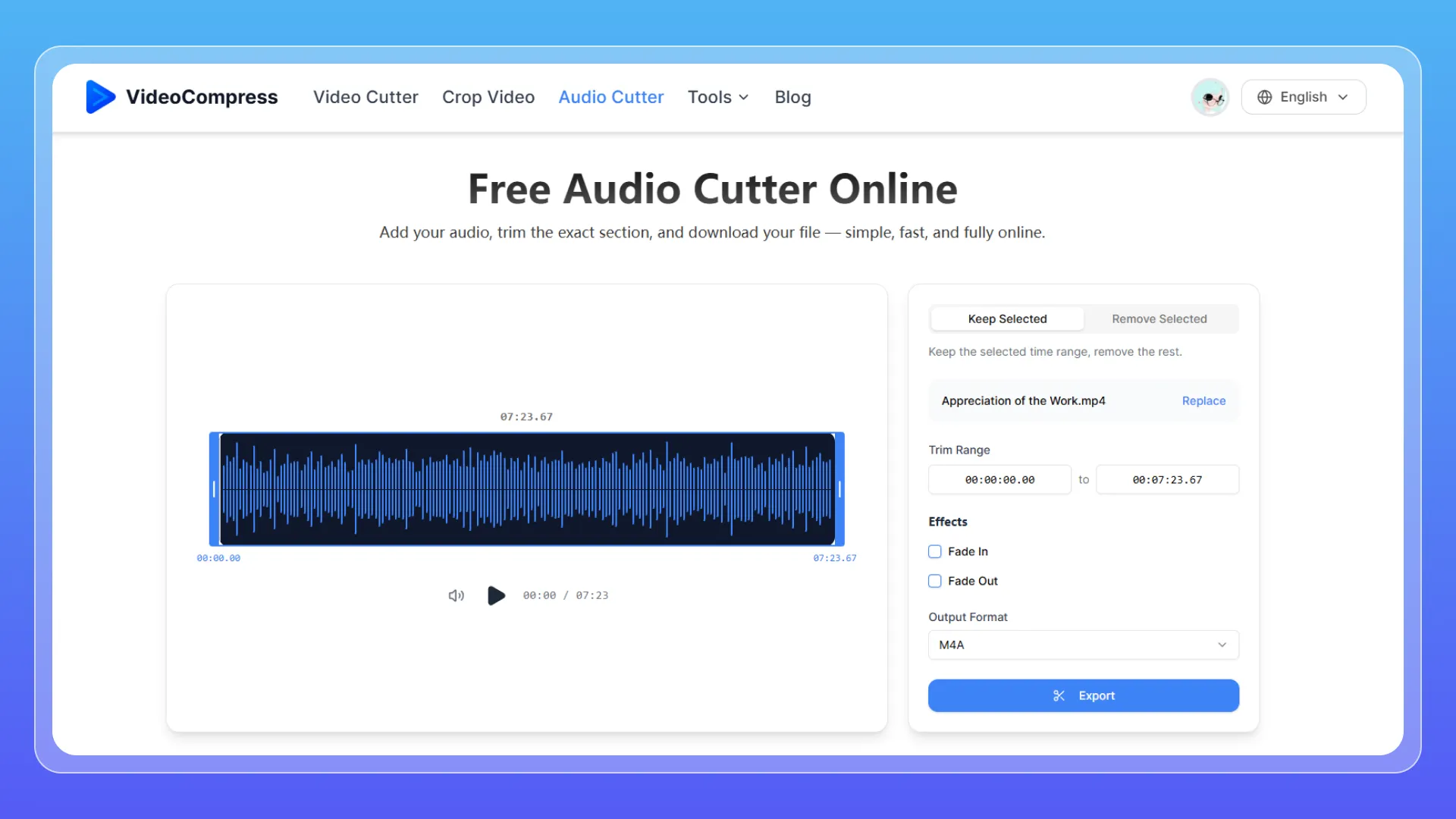
Task: Click the Output Format label
Action: (x=968, y=617)
